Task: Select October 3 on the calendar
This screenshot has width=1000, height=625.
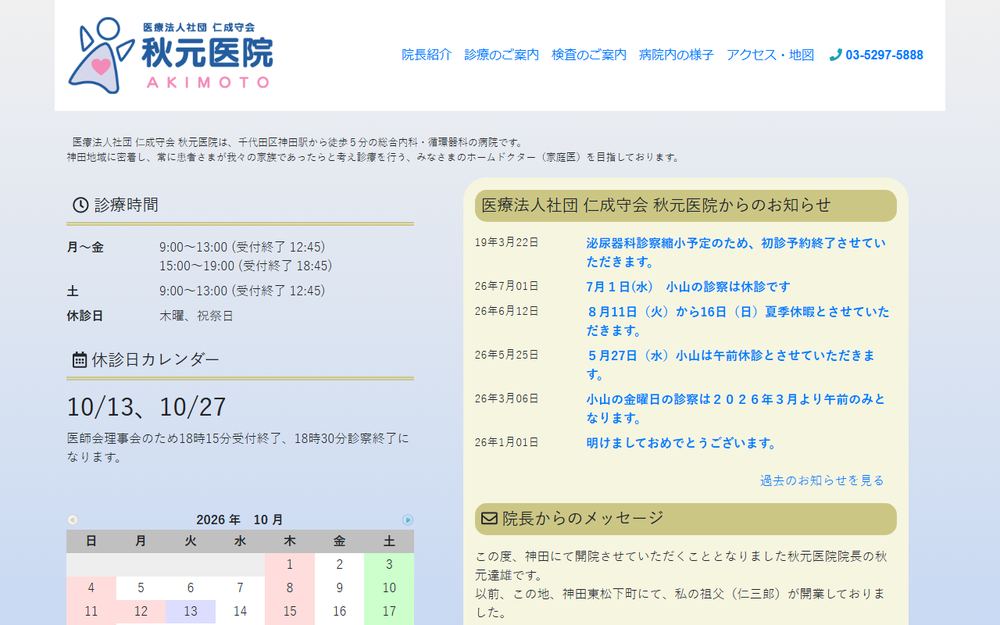Action: click(x=389, y=564)
